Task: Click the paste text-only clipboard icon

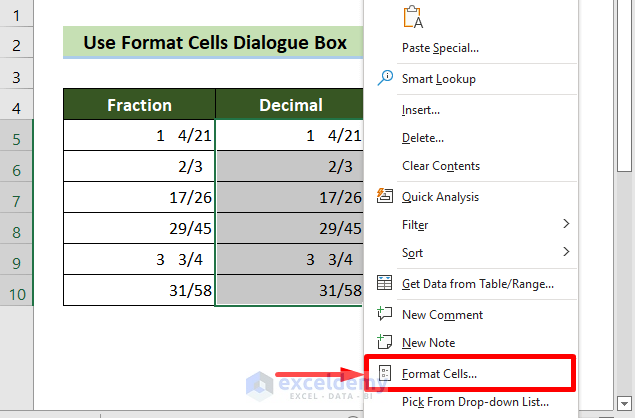Action: coord(412,17)
